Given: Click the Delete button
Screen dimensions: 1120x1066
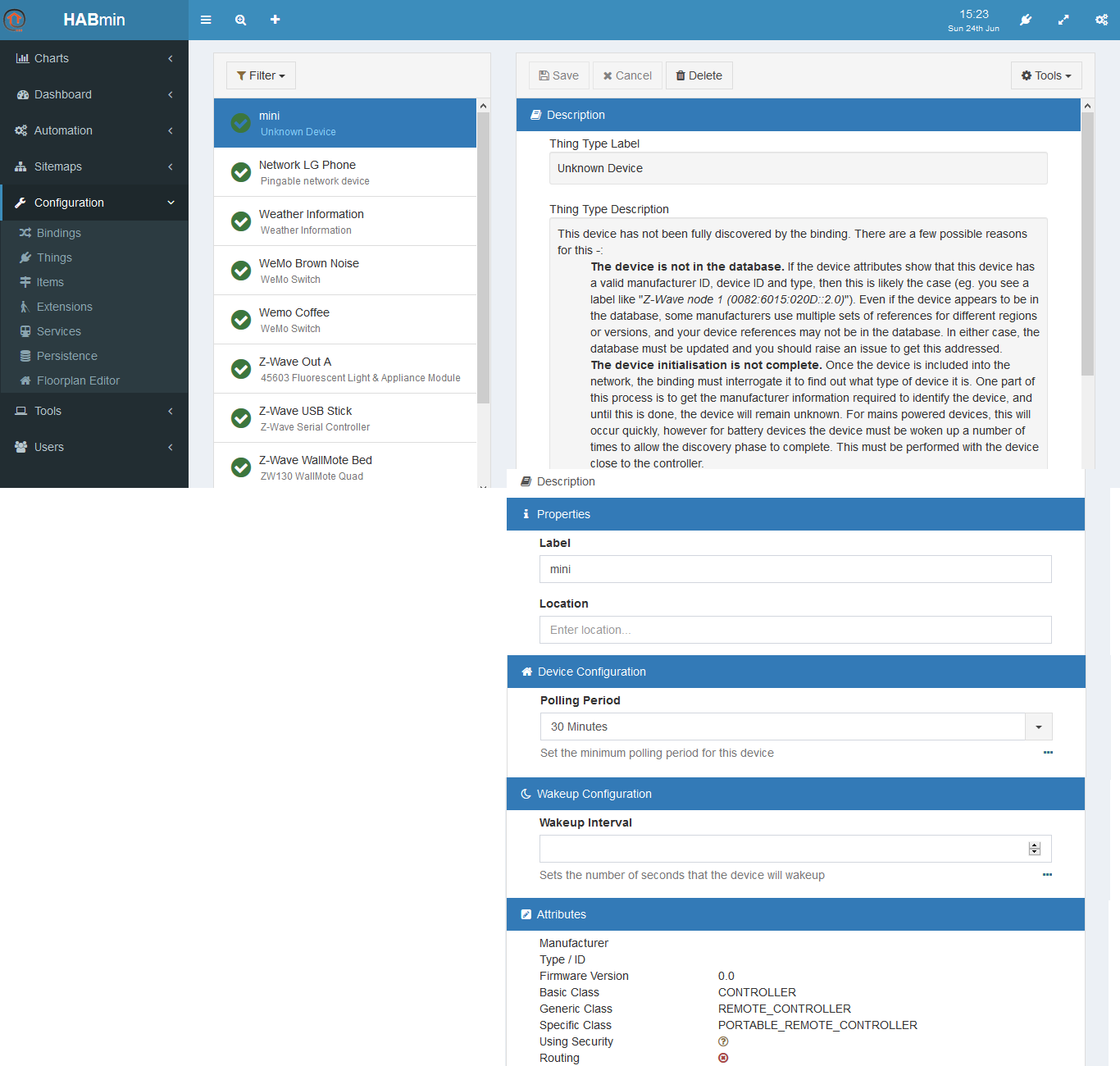Looking at the screenshot, I should click(699, 75).
